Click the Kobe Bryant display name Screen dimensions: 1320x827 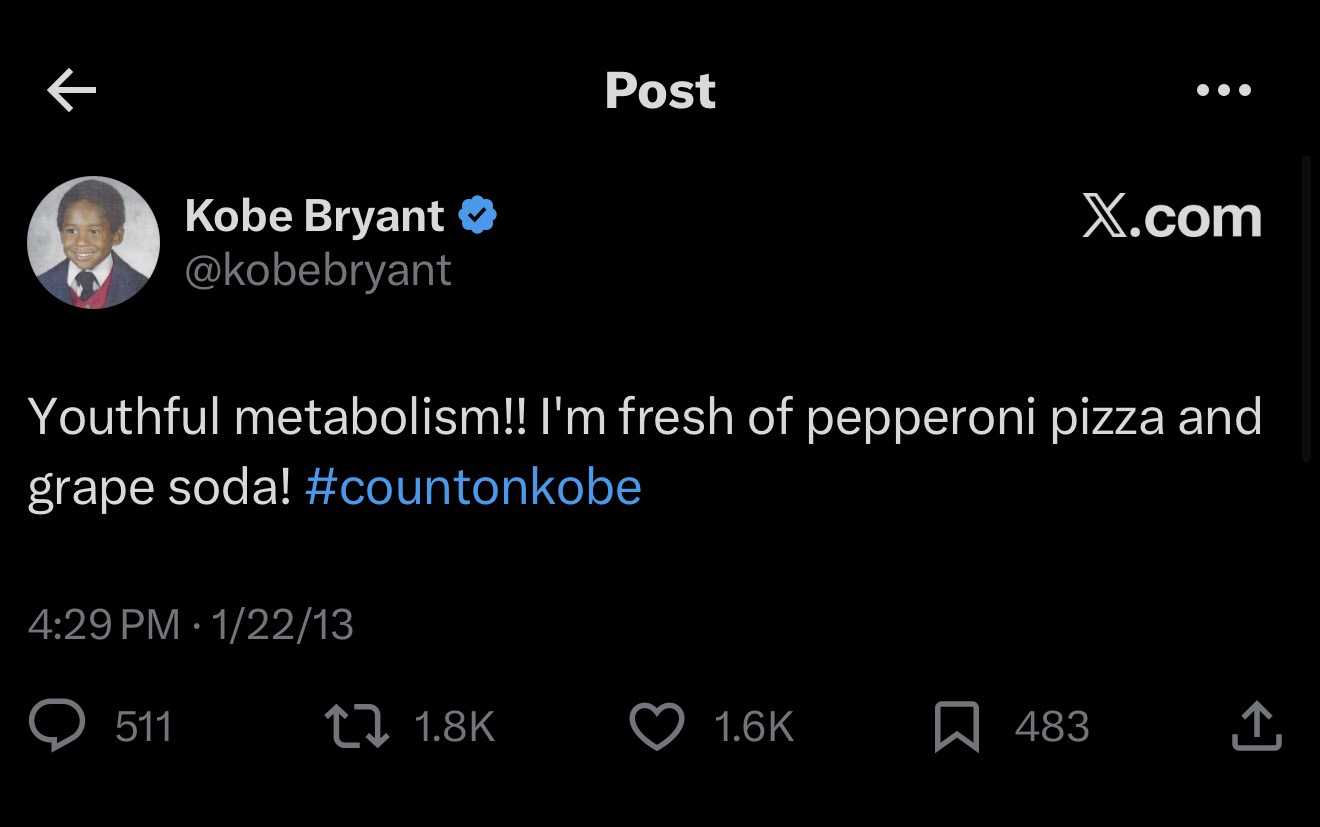314,215
